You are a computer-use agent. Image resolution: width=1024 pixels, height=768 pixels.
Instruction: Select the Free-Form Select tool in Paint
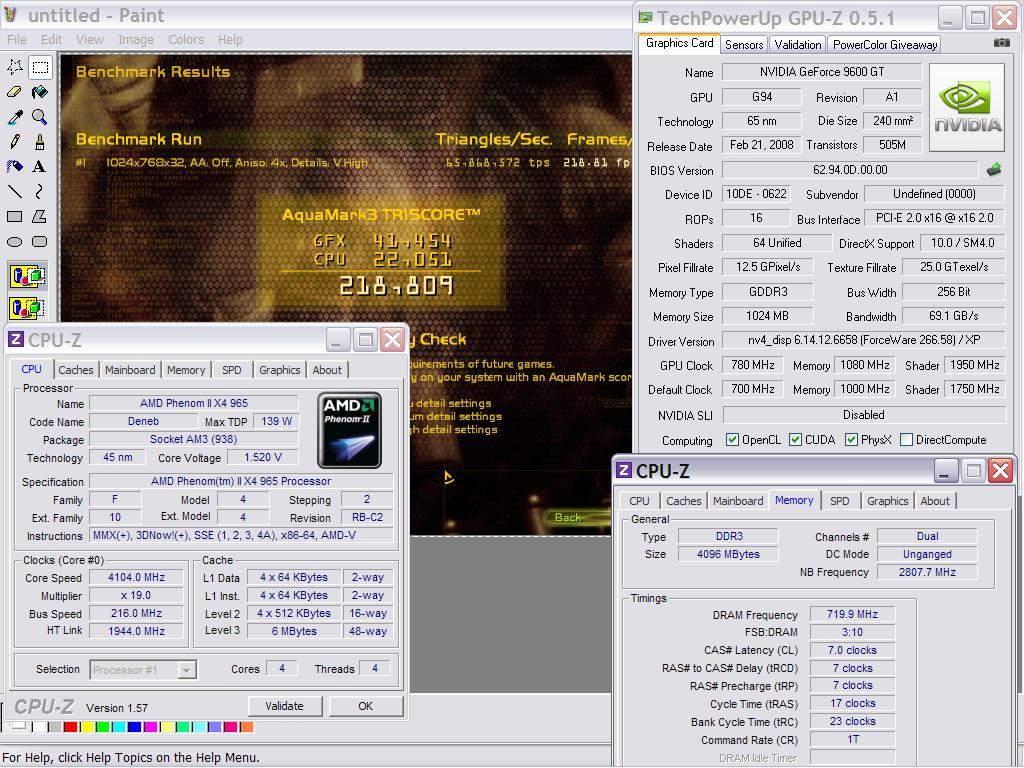tap(15, 67)
